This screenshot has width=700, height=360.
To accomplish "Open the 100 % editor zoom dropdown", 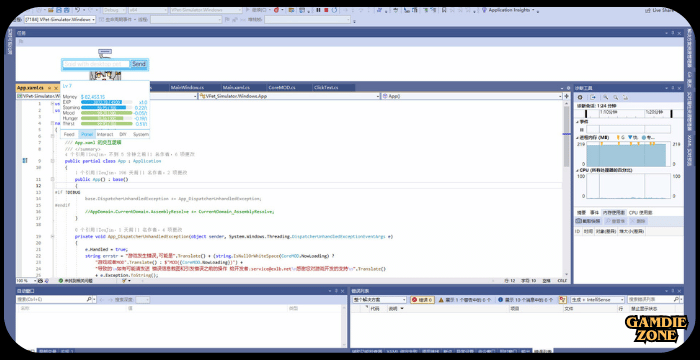I will point(26,280).
